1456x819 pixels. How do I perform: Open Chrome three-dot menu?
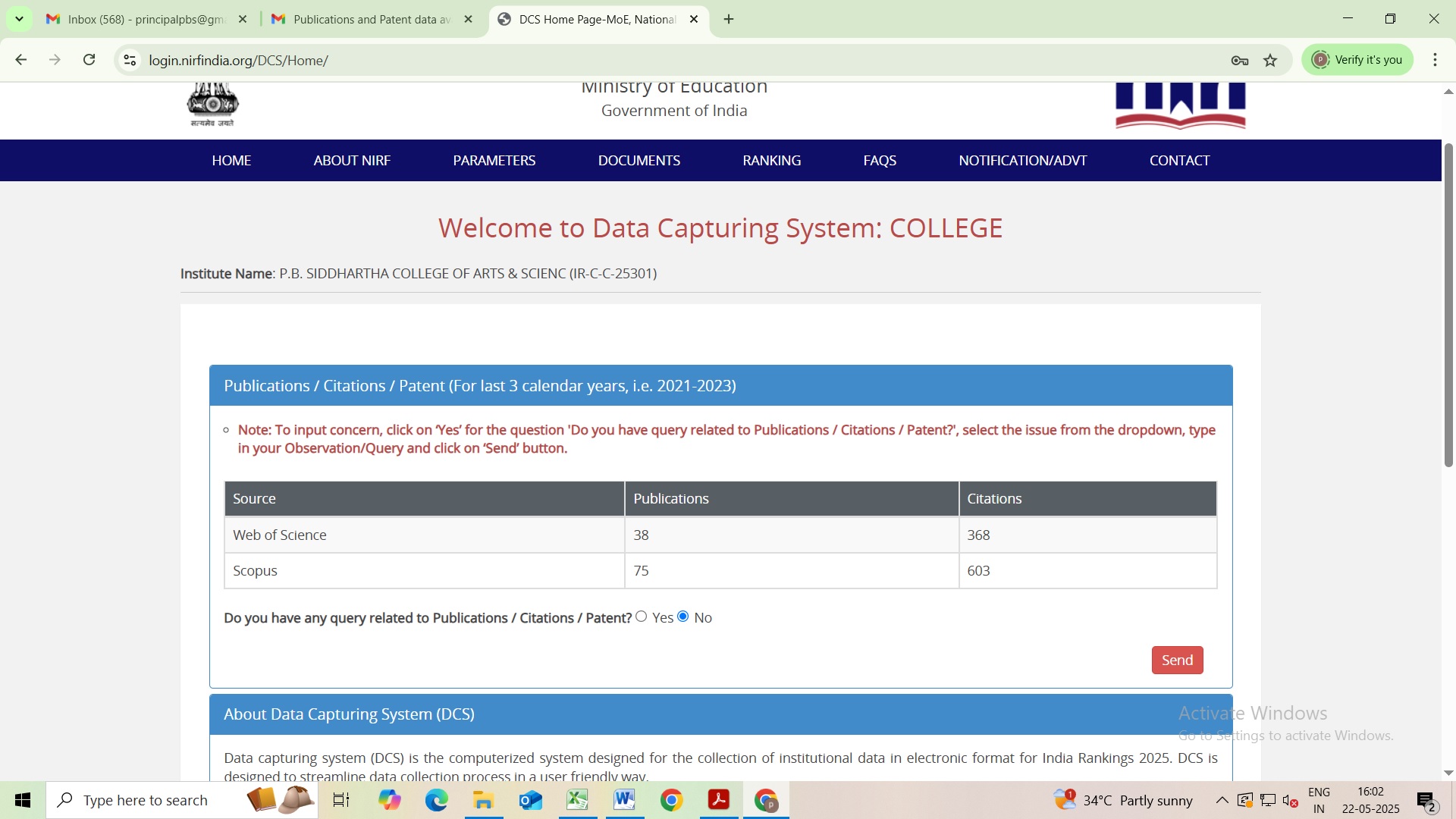[x=1435, y=60]
